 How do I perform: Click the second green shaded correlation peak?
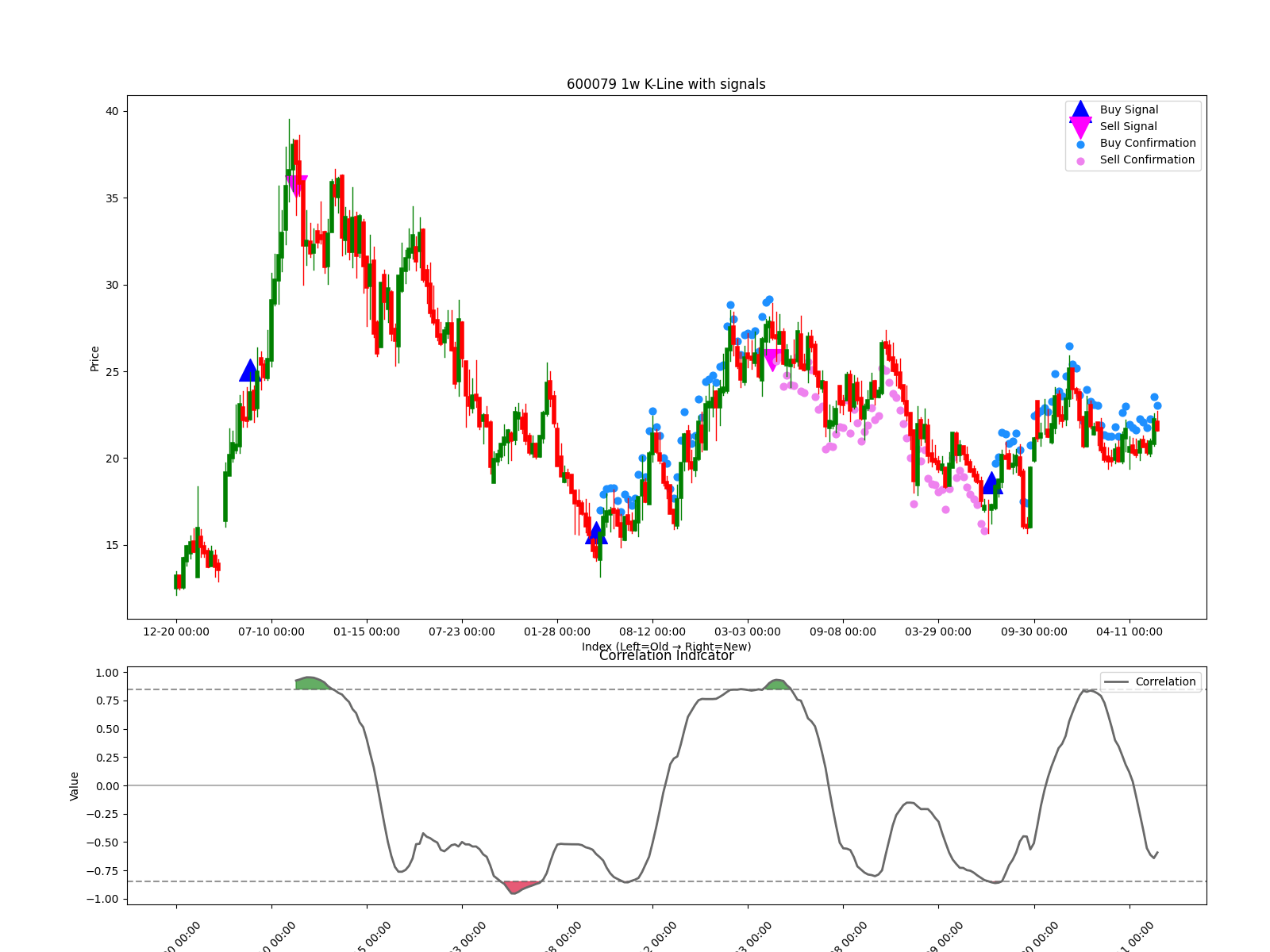tap(777, 685)
